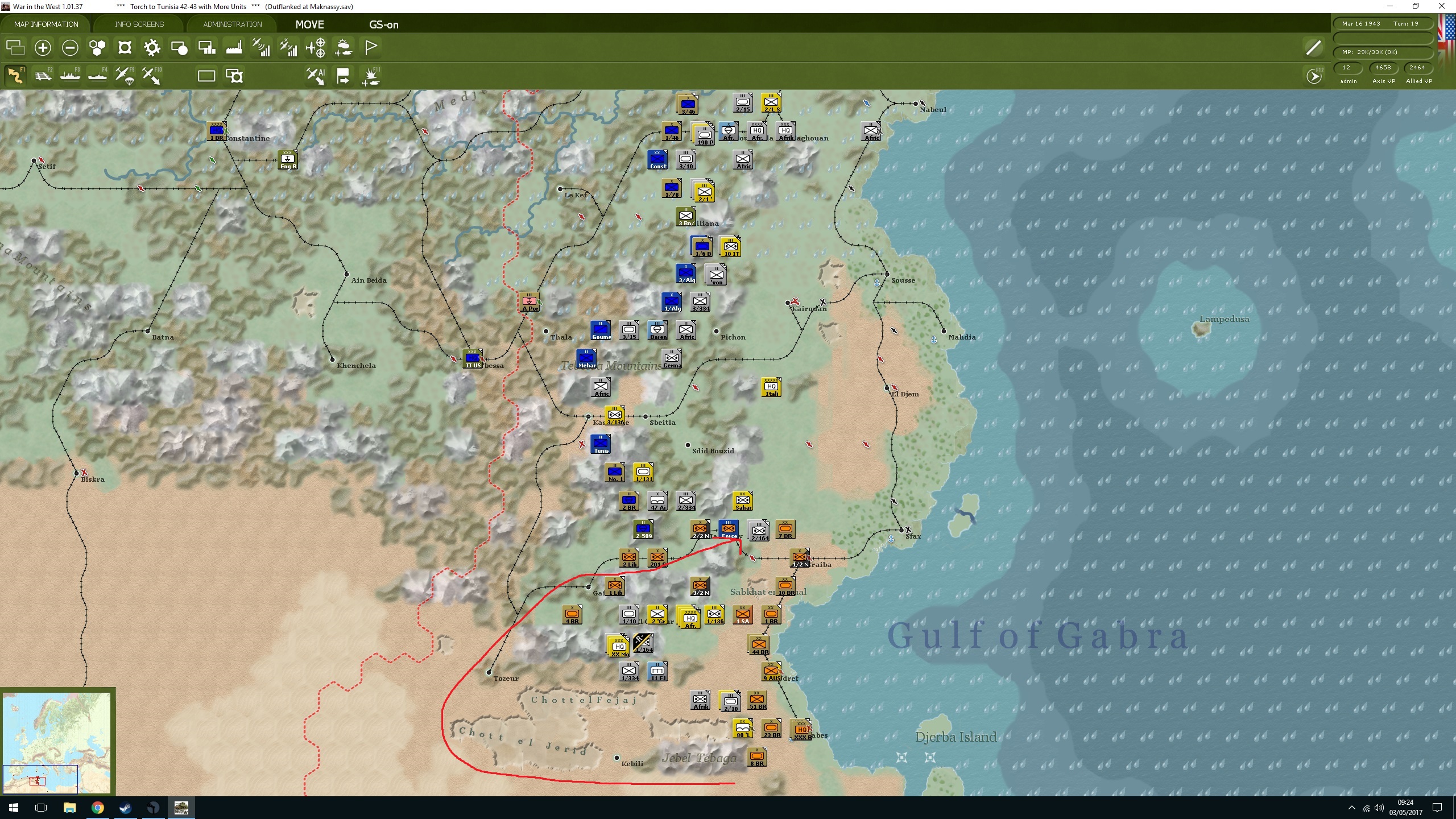Viewport: 1456px width, 819px height.
Task: Click the date and turn display
Action: (x=1383, y=24)
